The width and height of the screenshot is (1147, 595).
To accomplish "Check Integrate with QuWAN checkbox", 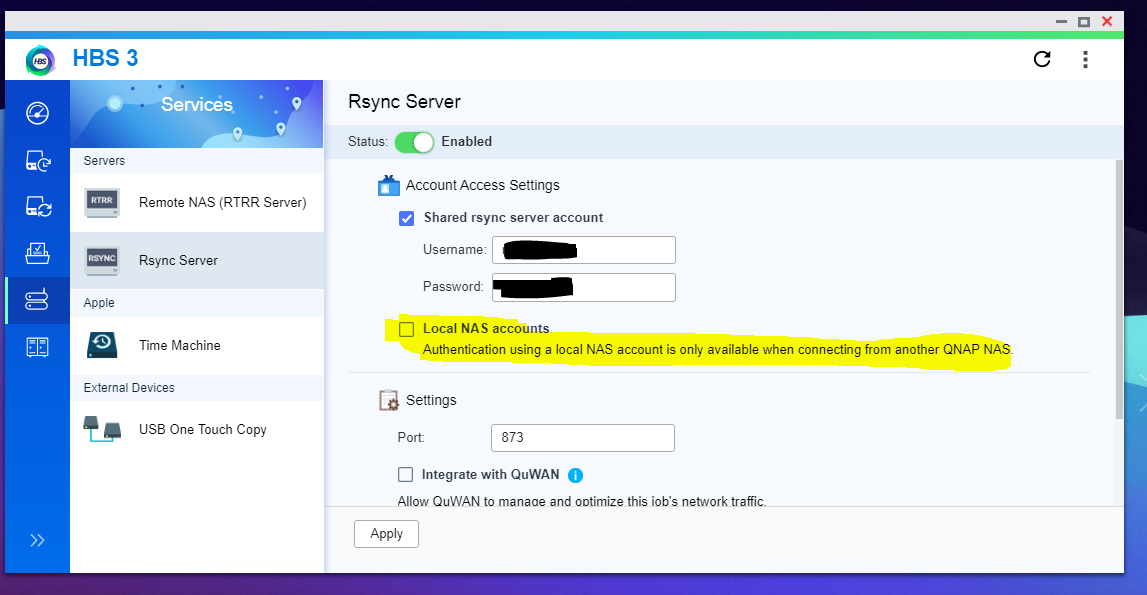I will click(406, 475).
